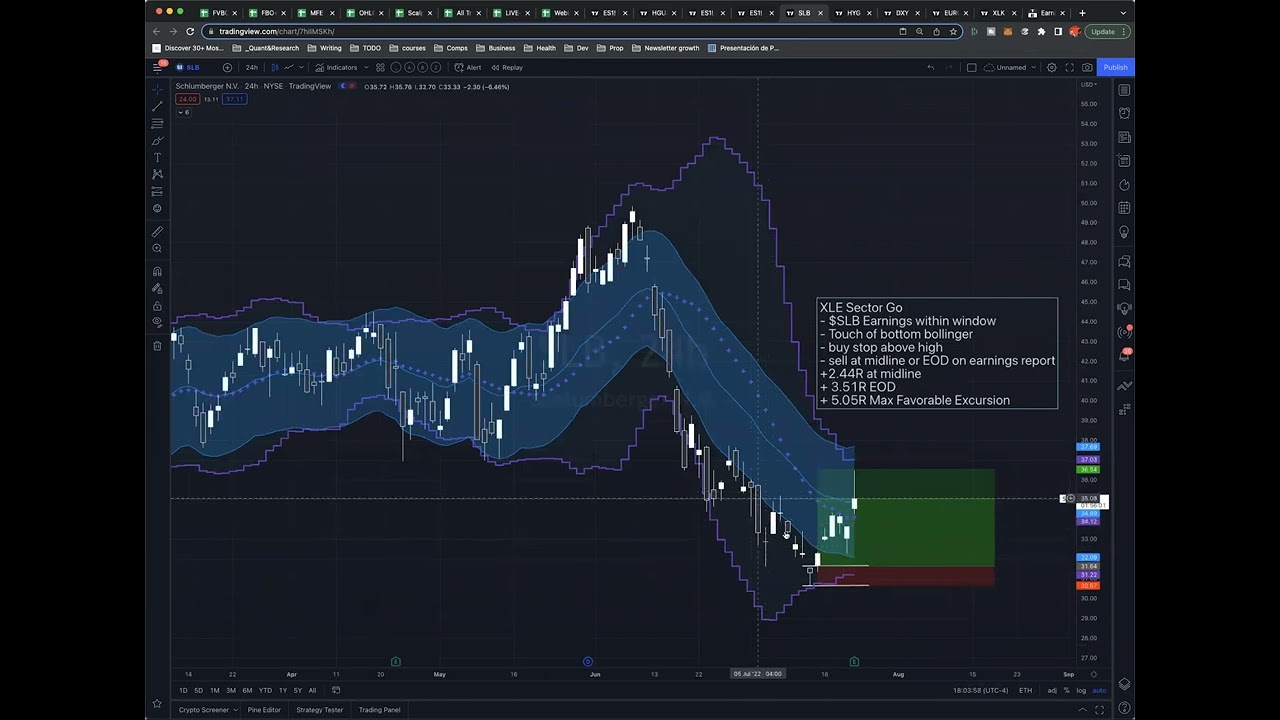Open the indicator templates grid icon
This screenshot has height=720, width=1280.
[x=380, y=67]
